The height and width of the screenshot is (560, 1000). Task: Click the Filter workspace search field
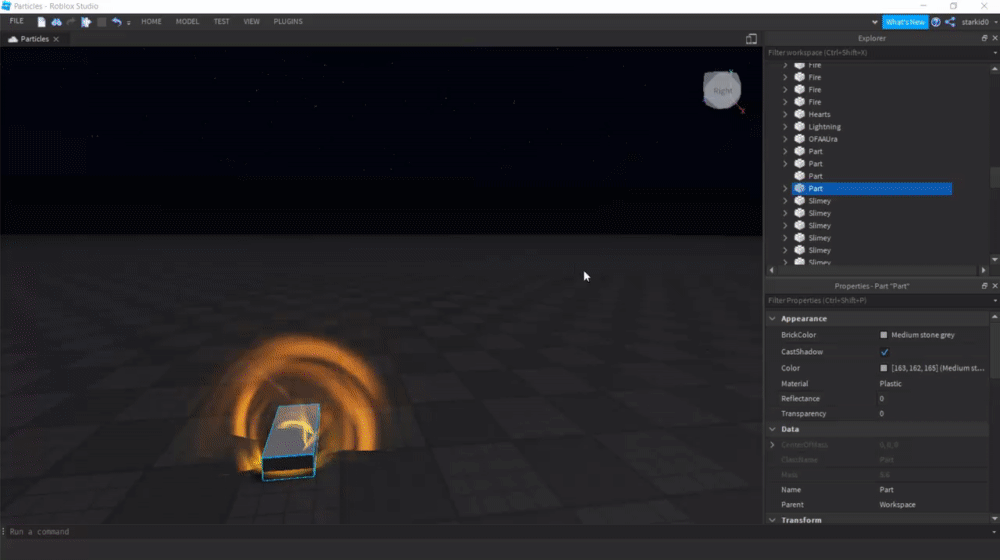click(878, 53)
